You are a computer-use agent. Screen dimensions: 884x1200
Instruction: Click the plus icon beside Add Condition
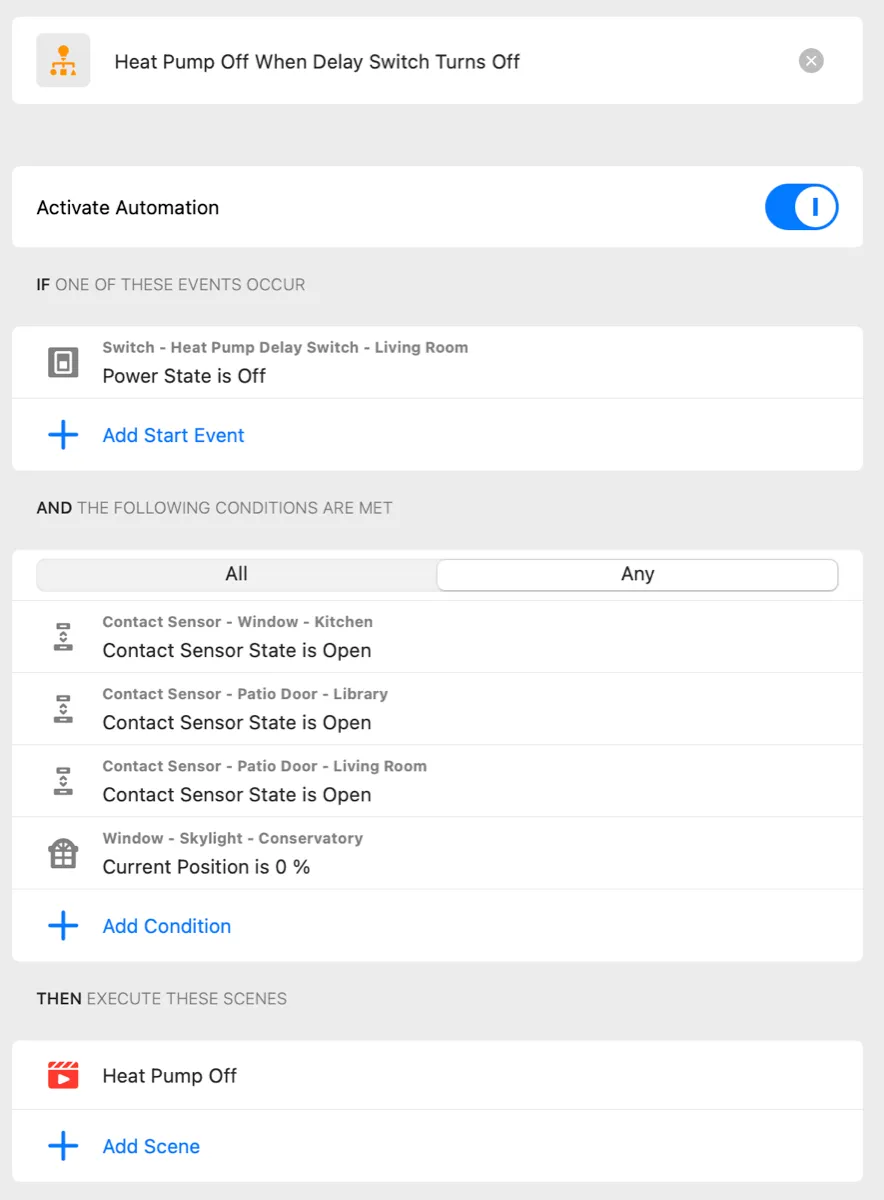(x=63, y=926)
